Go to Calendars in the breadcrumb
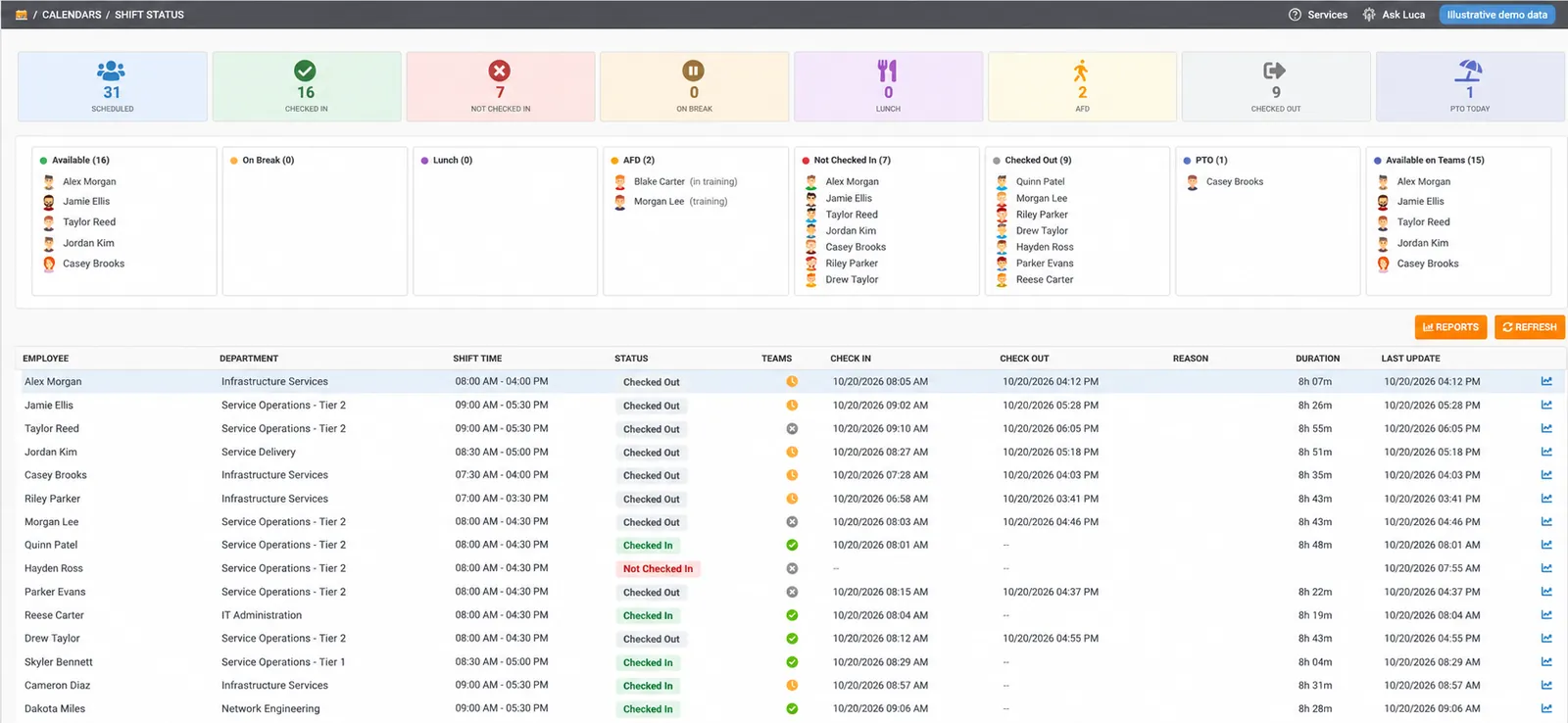The image size is (1568, 723). coord(72,15)
